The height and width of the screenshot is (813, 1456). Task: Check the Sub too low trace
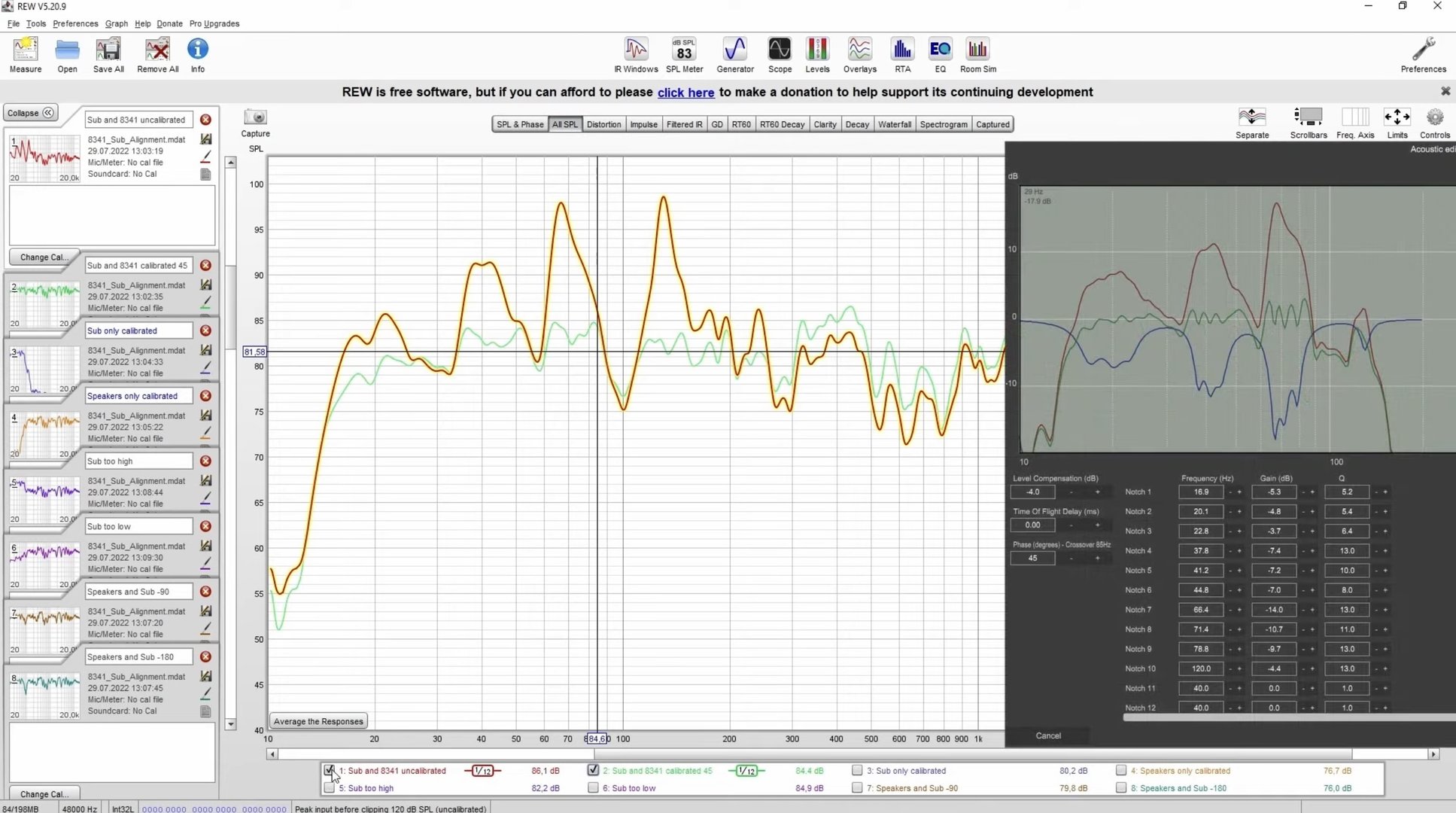(593, 788)
